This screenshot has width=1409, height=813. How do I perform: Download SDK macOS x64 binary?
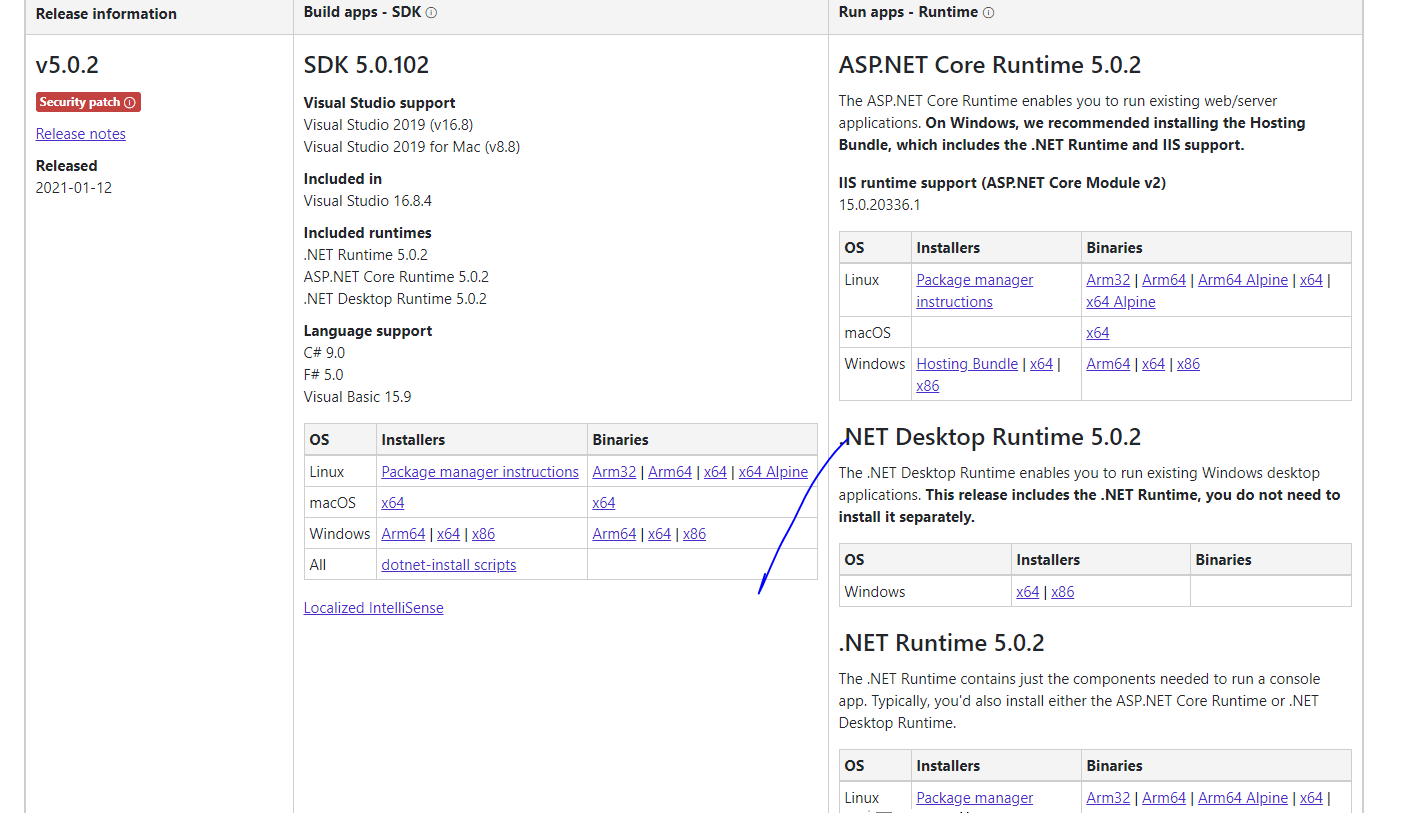tap(604, 503)
